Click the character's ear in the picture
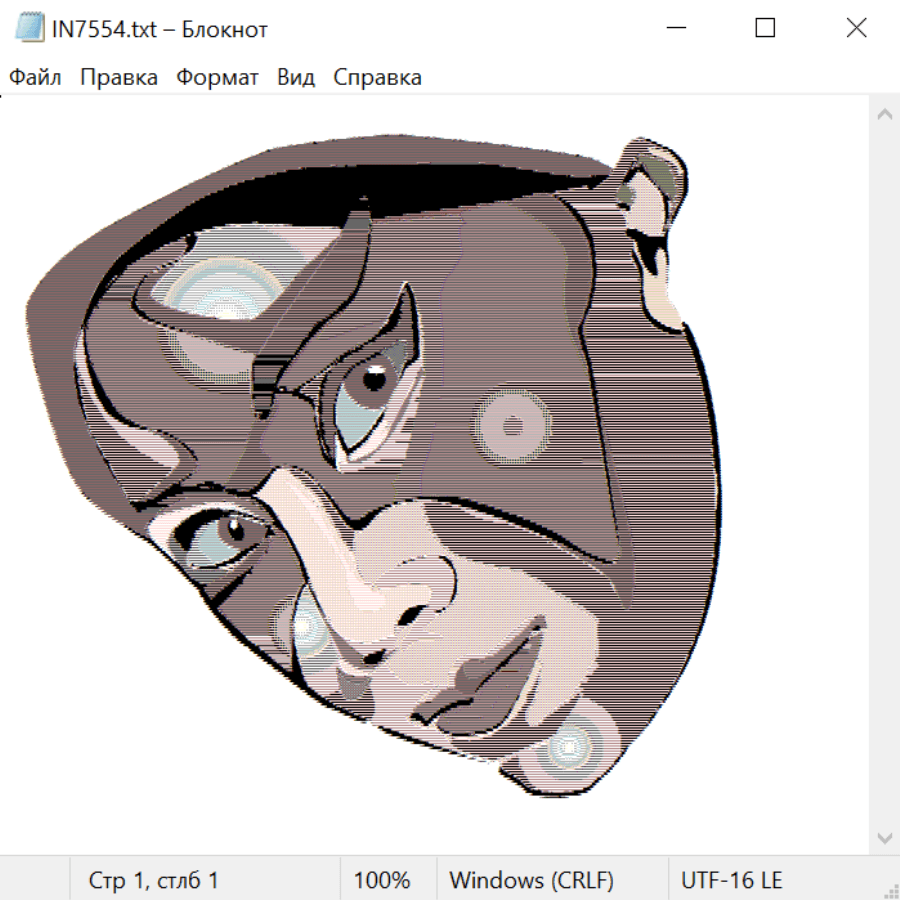The width and height of the screenshot is (900, 900). tap(653, 230)
